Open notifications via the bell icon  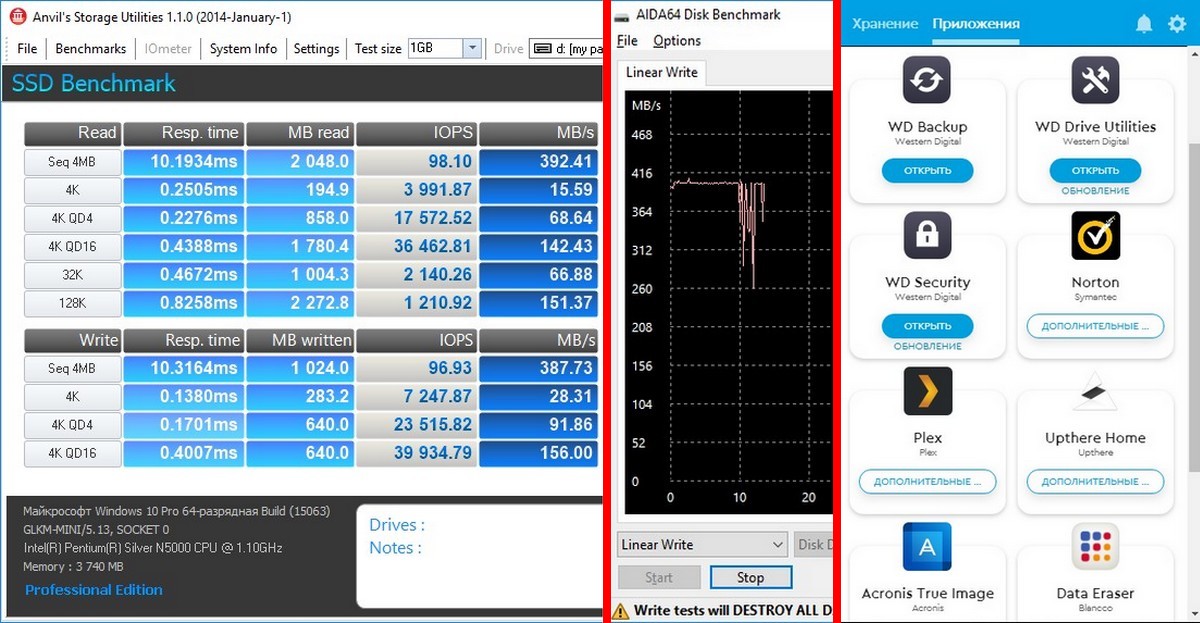(1144, 24)
